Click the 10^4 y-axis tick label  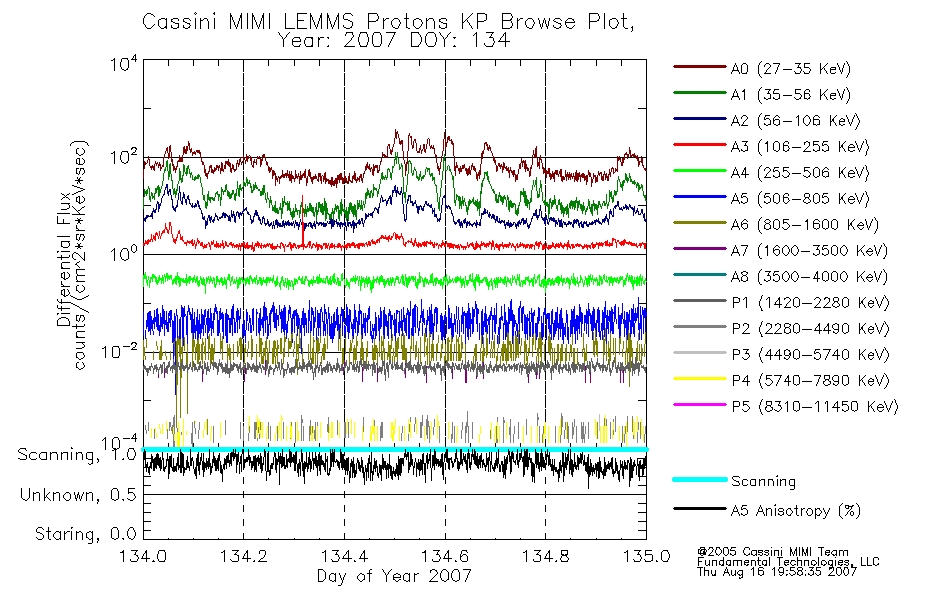(x=124, y=64)
